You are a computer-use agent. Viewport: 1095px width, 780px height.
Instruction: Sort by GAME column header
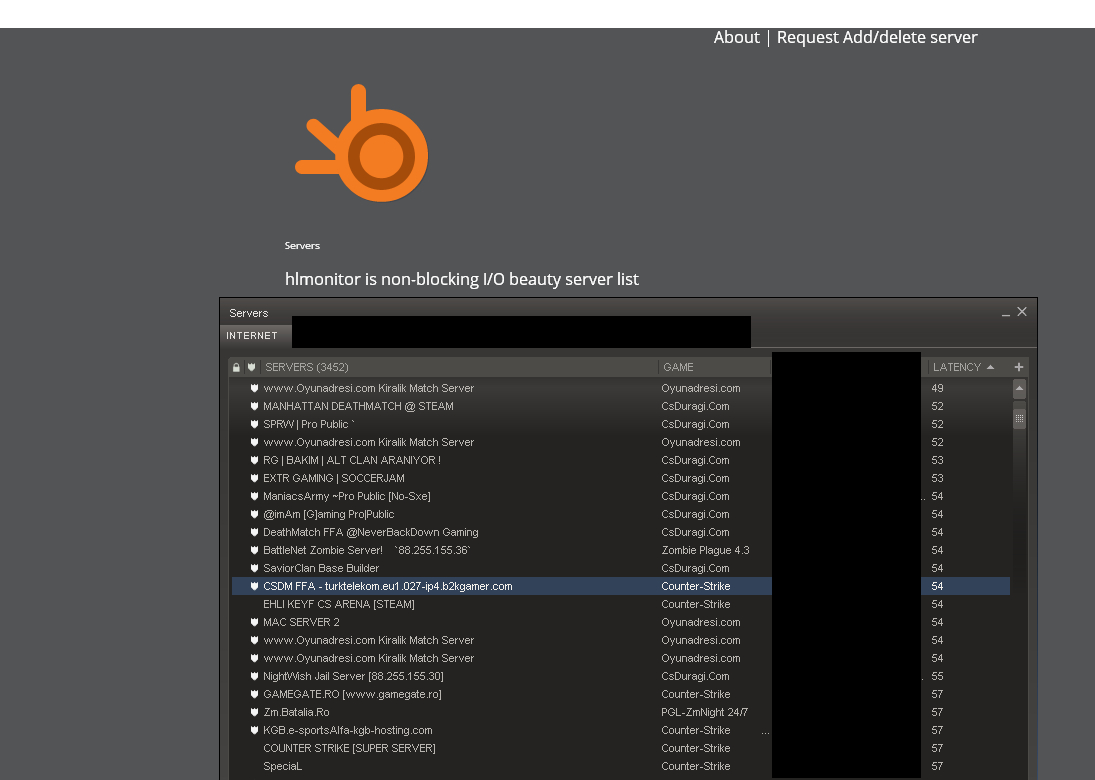coord(678,367)
